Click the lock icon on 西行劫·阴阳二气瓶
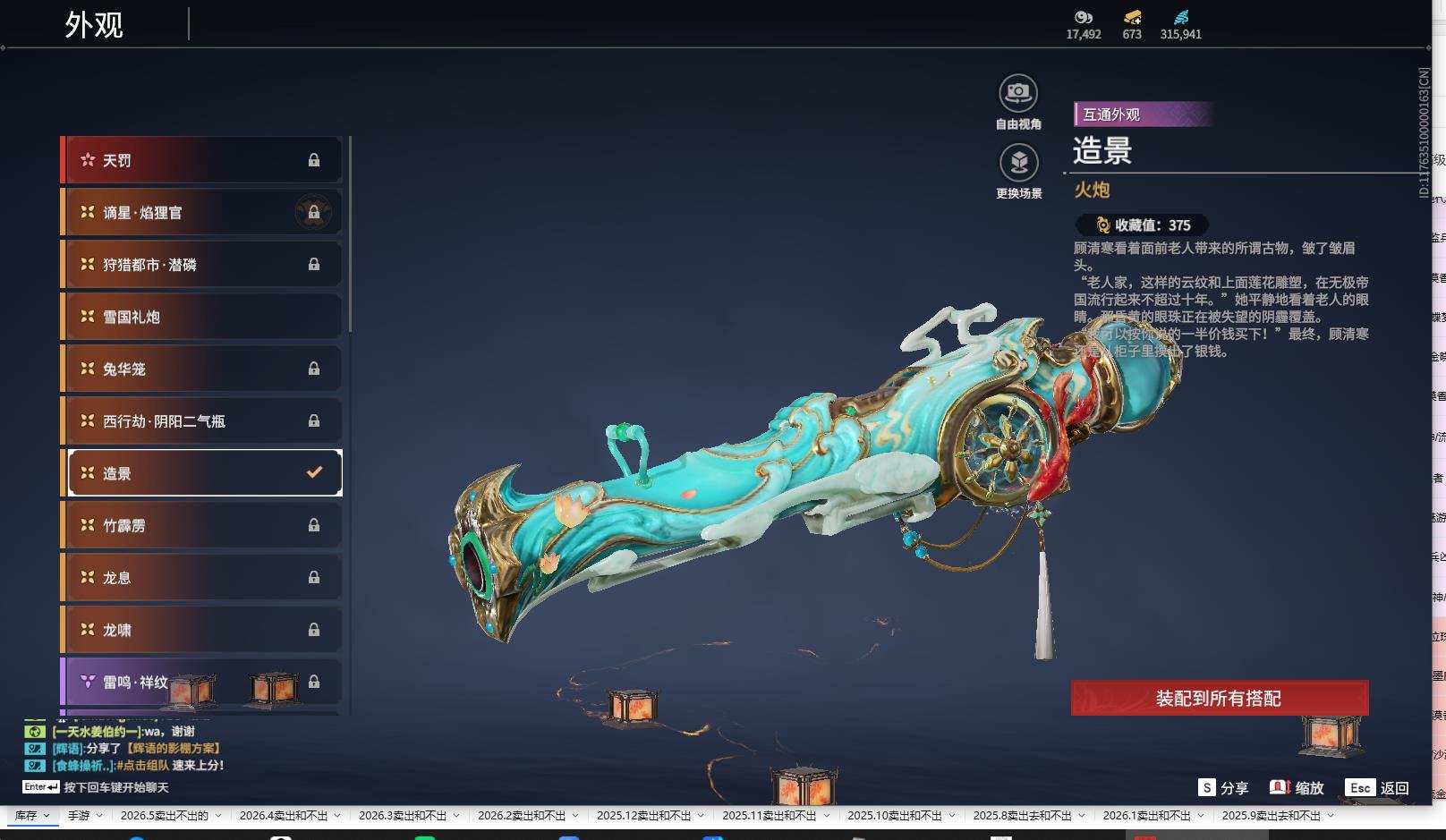Screen dimensions: 1446x840 [314, 420]
